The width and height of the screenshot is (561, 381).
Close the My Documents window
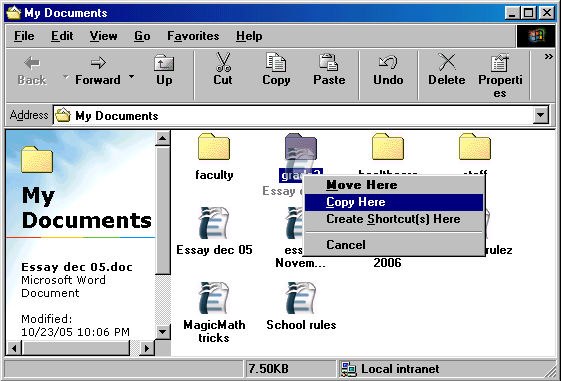tap(547, 13)
